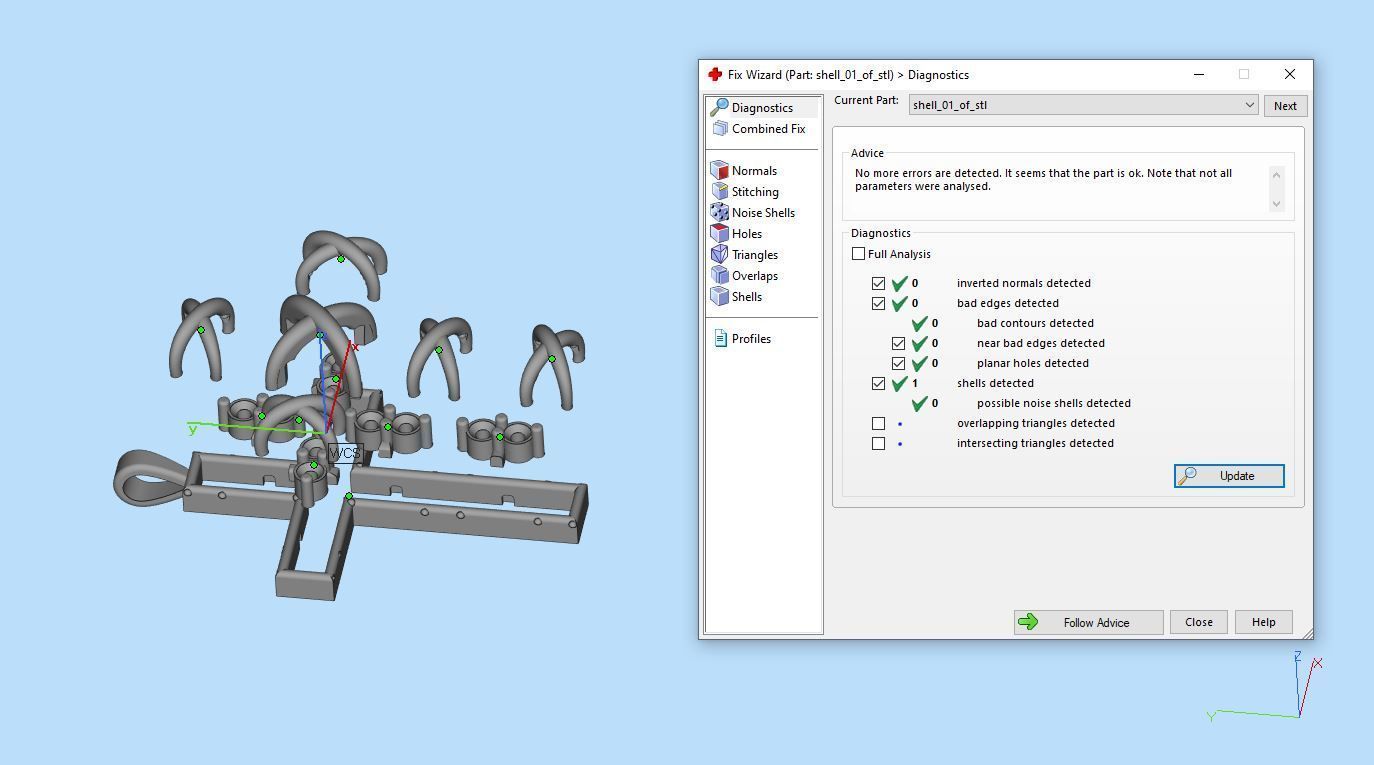Click the Next part button
The height and width of the screenshot is (765, 1374).
point(1285,105)
